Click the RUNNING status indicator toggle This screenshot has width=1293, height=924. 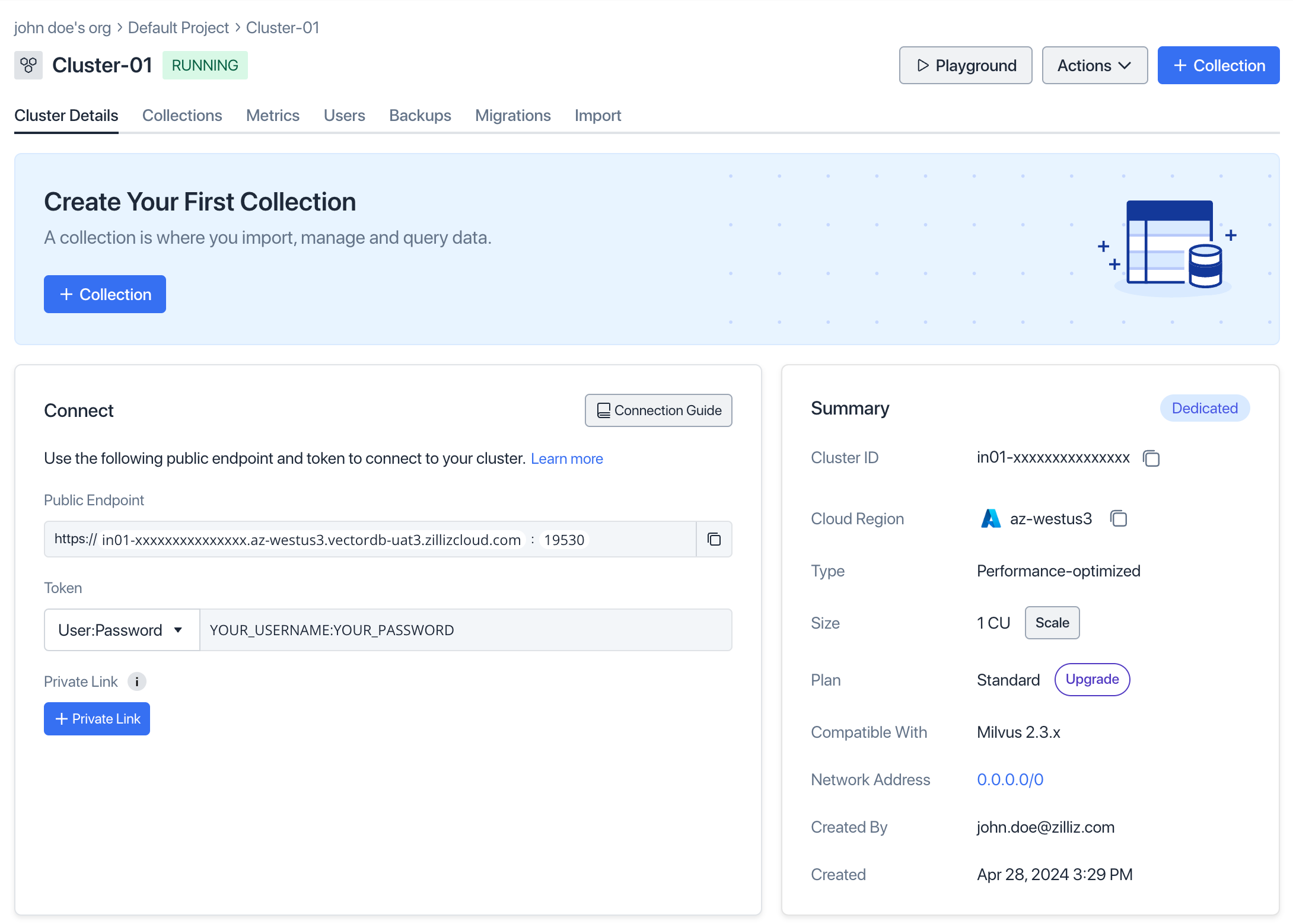click(204, 65)
